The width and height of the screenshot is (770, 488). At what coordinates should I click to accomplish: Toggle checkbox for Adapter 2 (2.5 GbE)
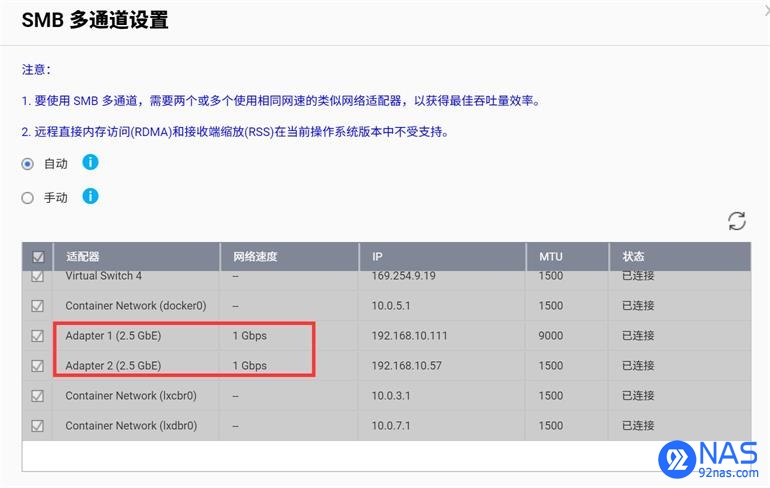37,366
